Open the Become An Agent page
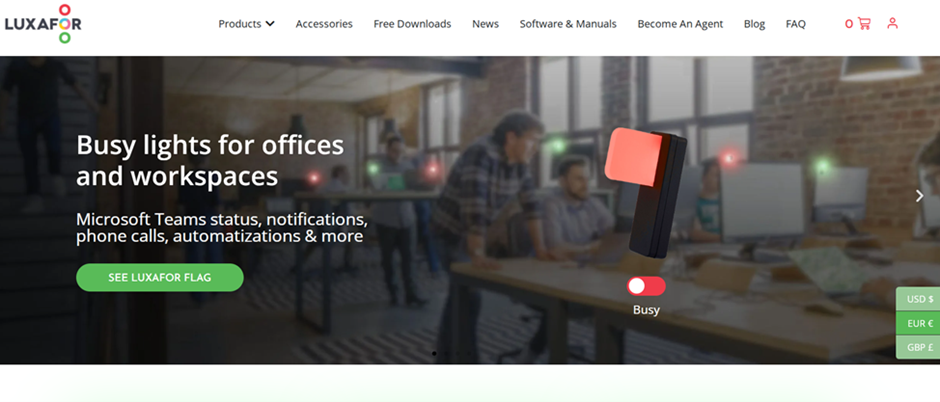940x402 pixels. [680, 24]
